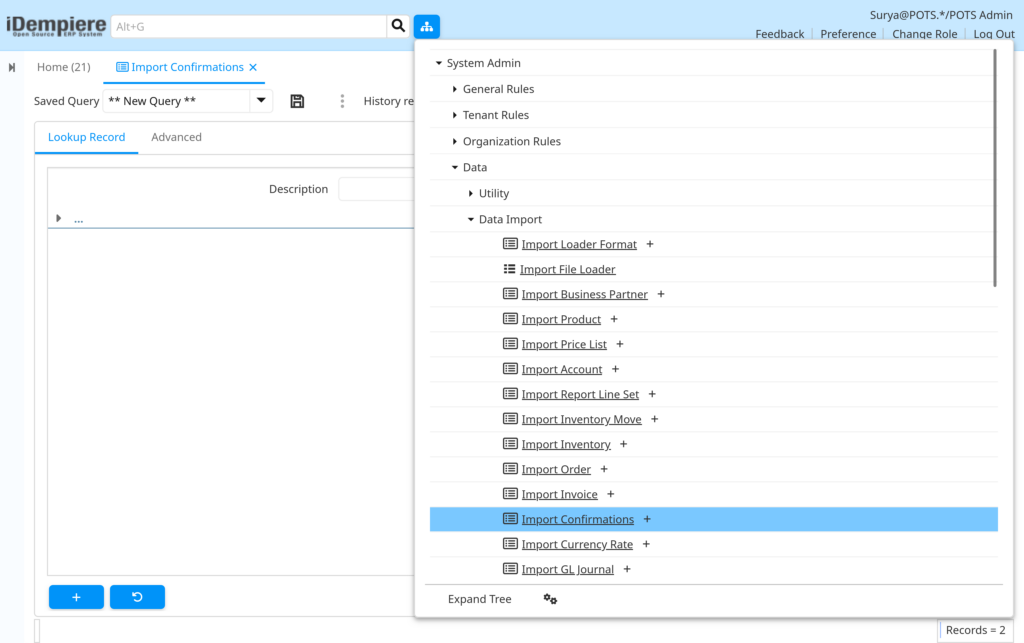Expand the Tenant Rules node
The height and width of the screenshot is (643, 1024).
tap(455, 115)
